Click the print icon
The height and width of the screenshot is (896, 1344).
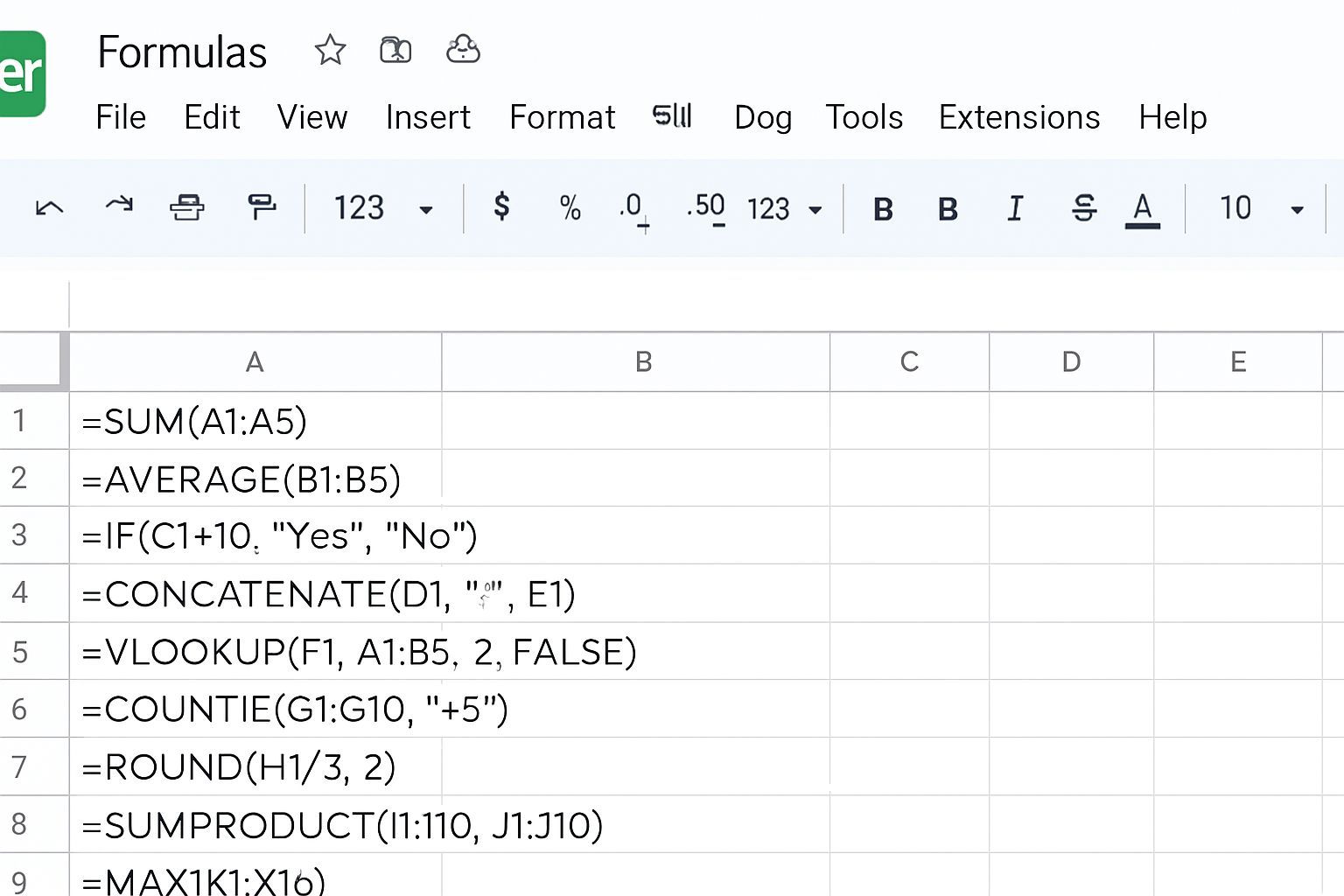pos(186,208)
